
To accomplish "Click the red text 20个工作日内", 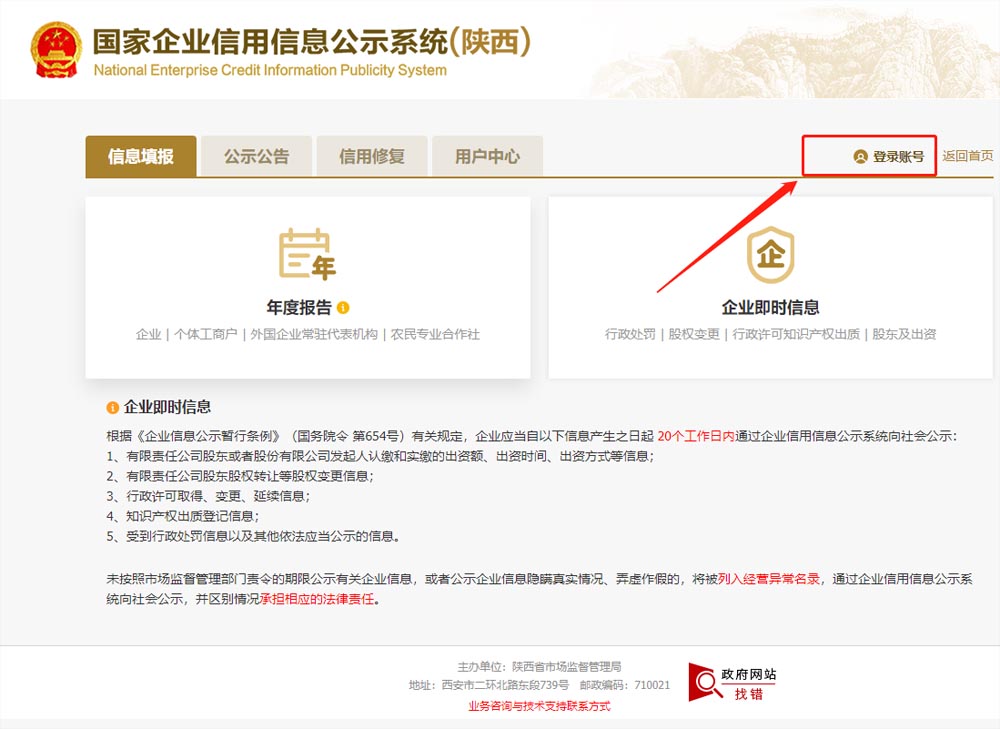I will coord(696,436).
